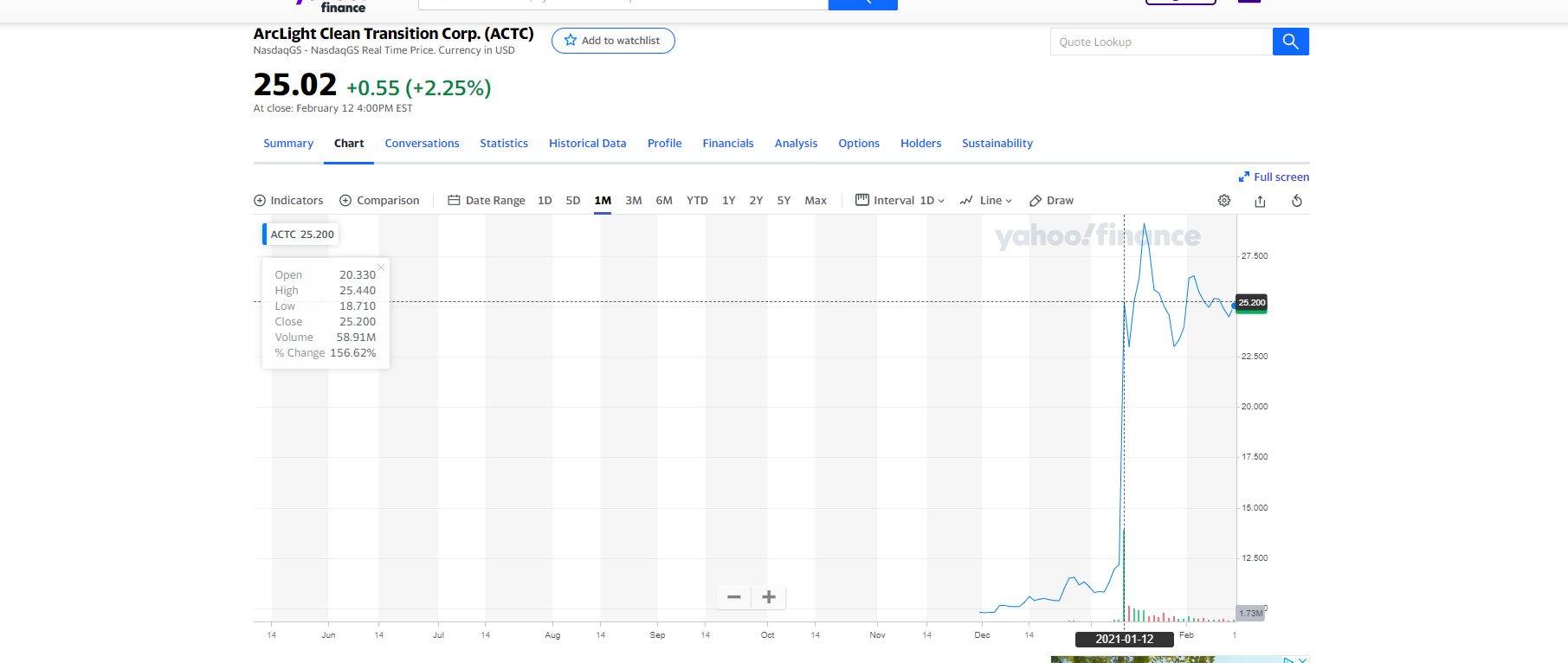
Task: Select the Max date range
Action: 816,201
